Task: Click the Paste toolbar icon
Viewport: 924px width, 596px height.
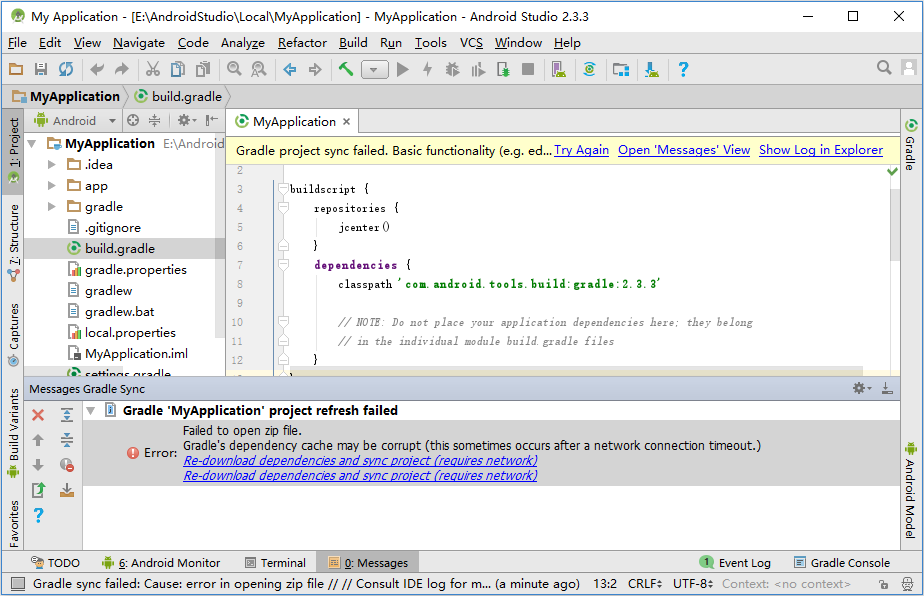Action: [203, 70]
